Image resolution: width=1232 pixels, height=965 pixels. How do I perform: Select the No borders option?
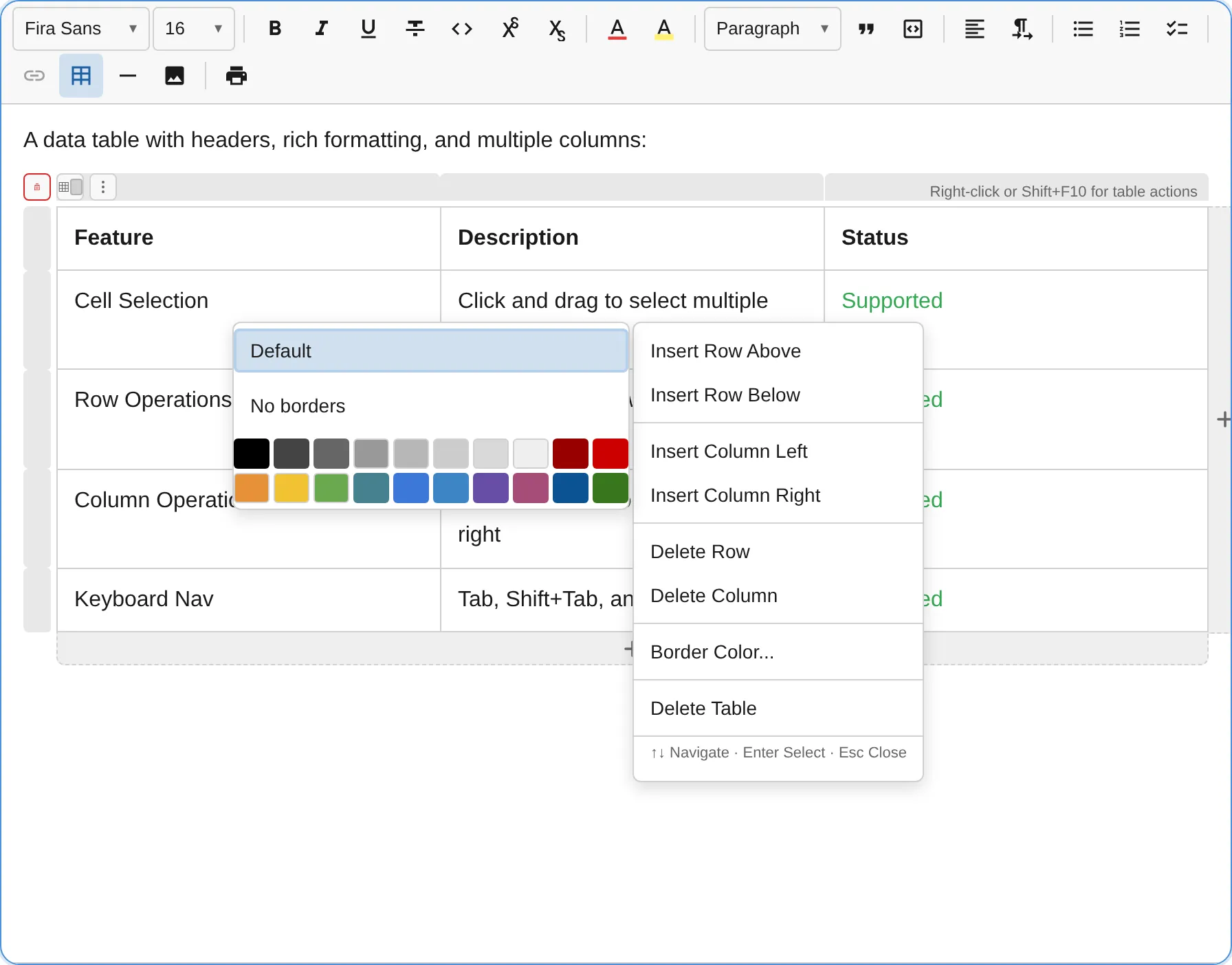click(x=298, y=406)
